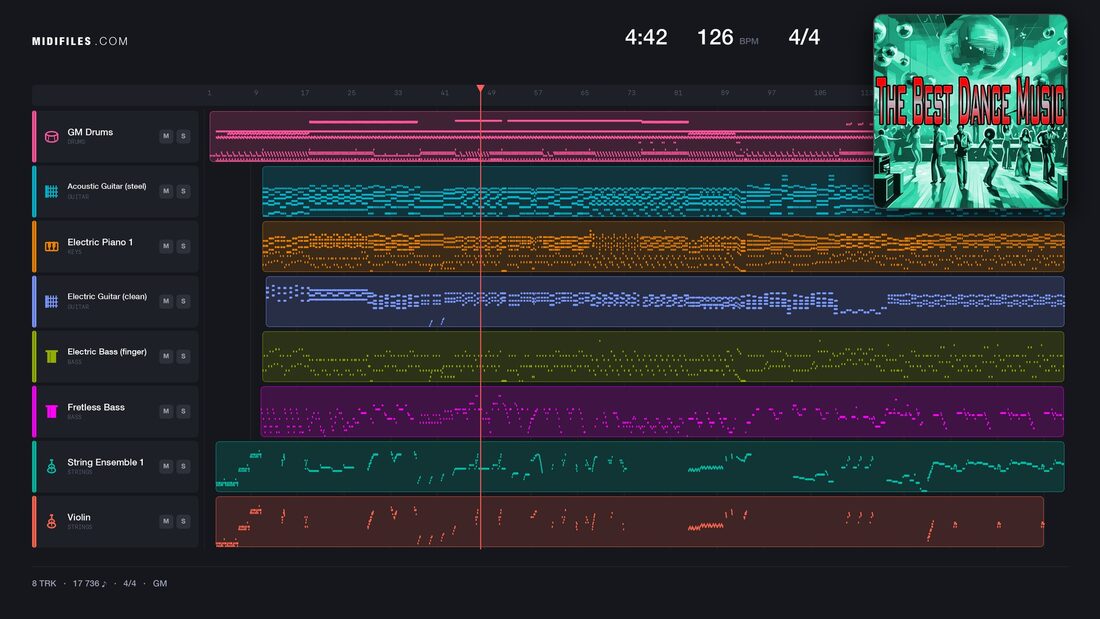Image resolution: width=1100 pixels, height=619 pixels.
Task: Mute the Electric Guitar (clean) track
Action: (166, 301)
